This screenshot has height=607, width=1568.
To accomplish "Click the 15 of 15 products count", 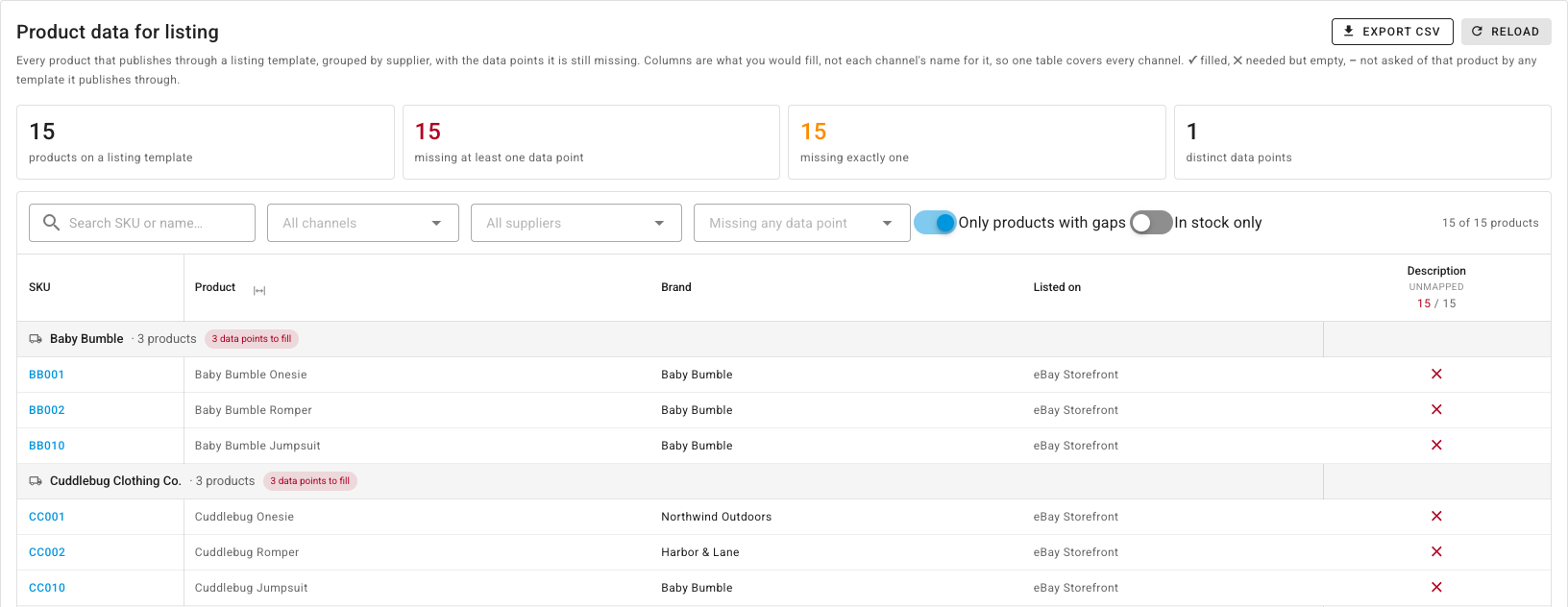I will tap(1490, 223).
